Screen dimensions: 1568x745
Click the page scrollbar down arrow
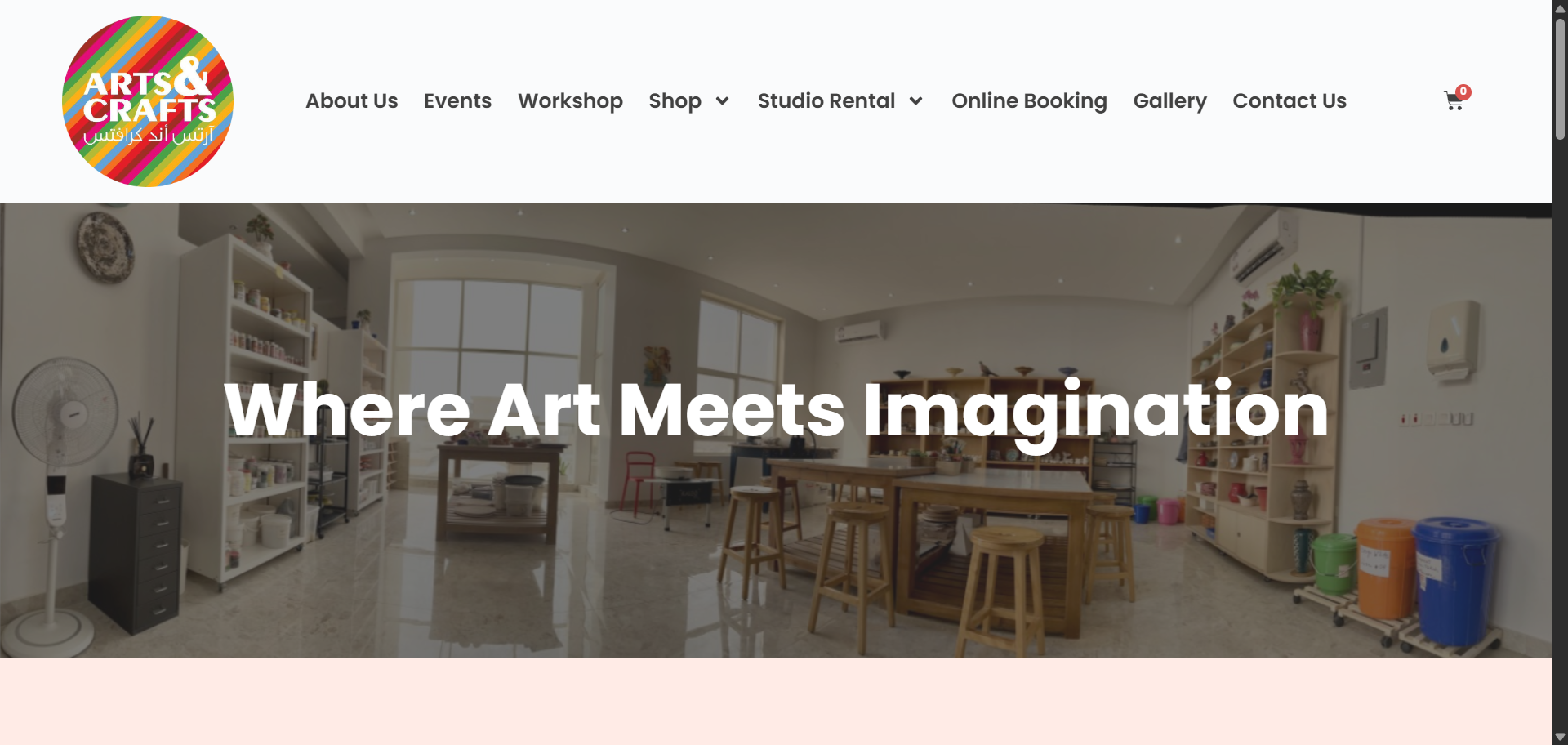(x=1560, y=737)
